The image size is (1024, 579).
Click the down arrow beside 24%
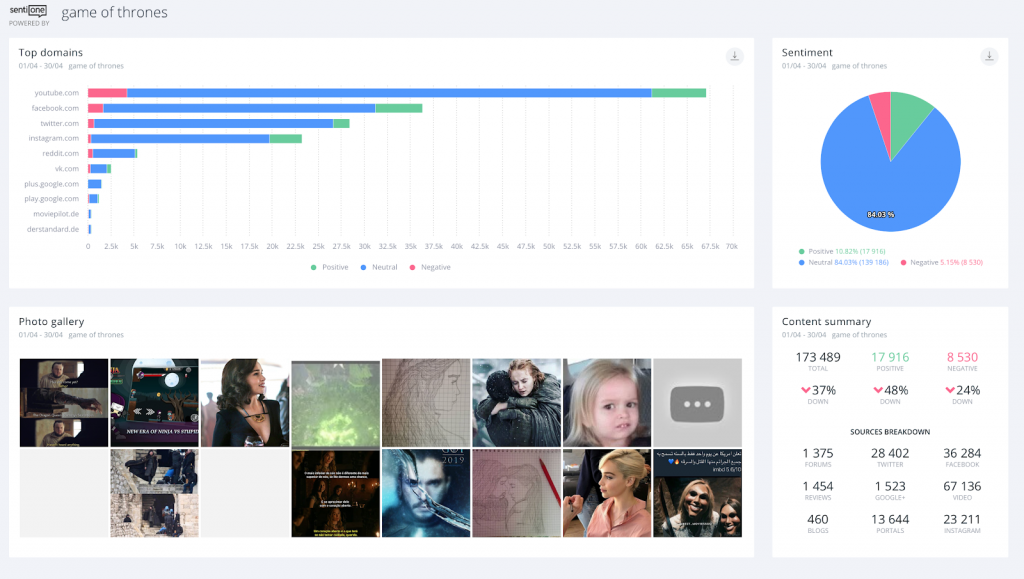tap(949, 390)
